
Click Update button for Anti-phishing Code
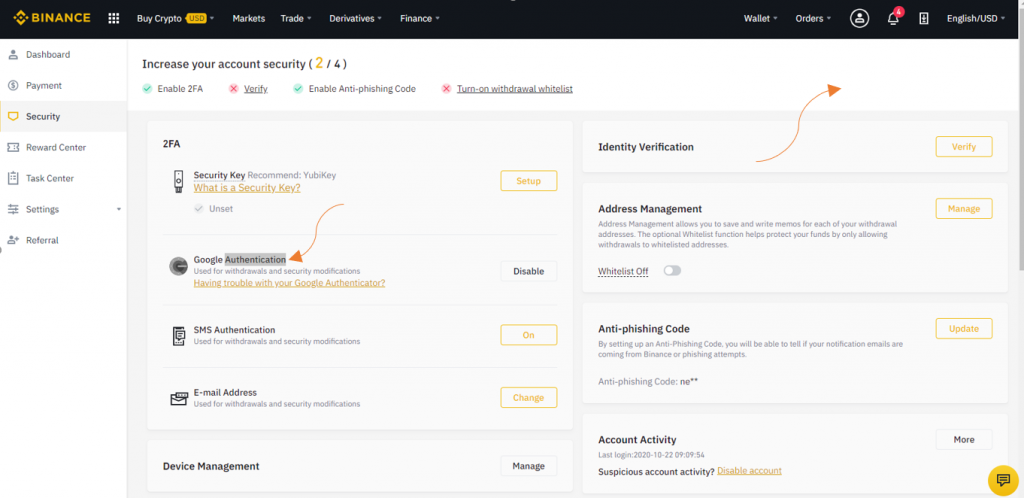pyautogui.click(x=964, y=328)
